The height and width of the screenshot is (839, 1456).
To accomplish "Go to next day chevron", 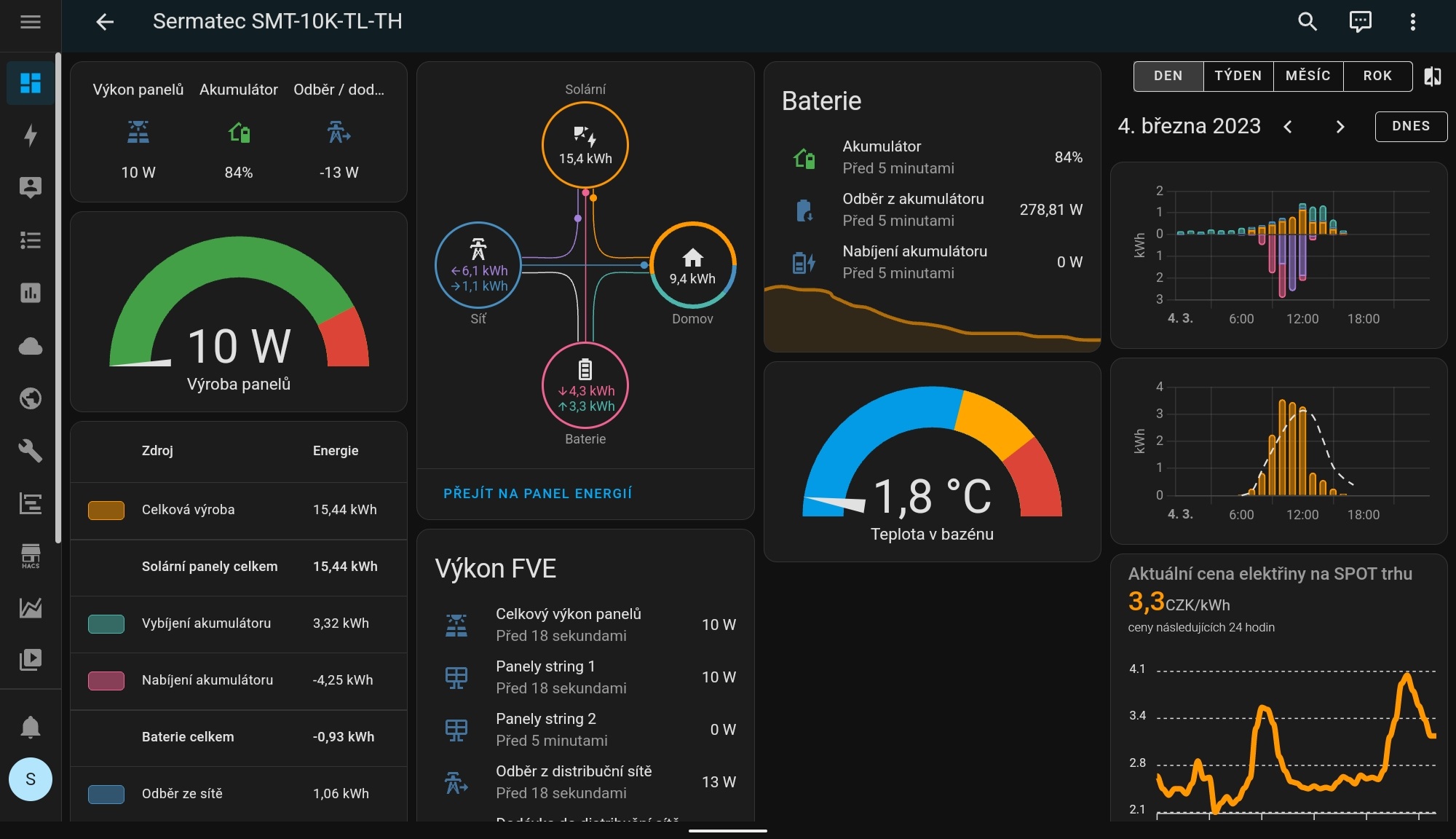I will (x=1340, y=127).
